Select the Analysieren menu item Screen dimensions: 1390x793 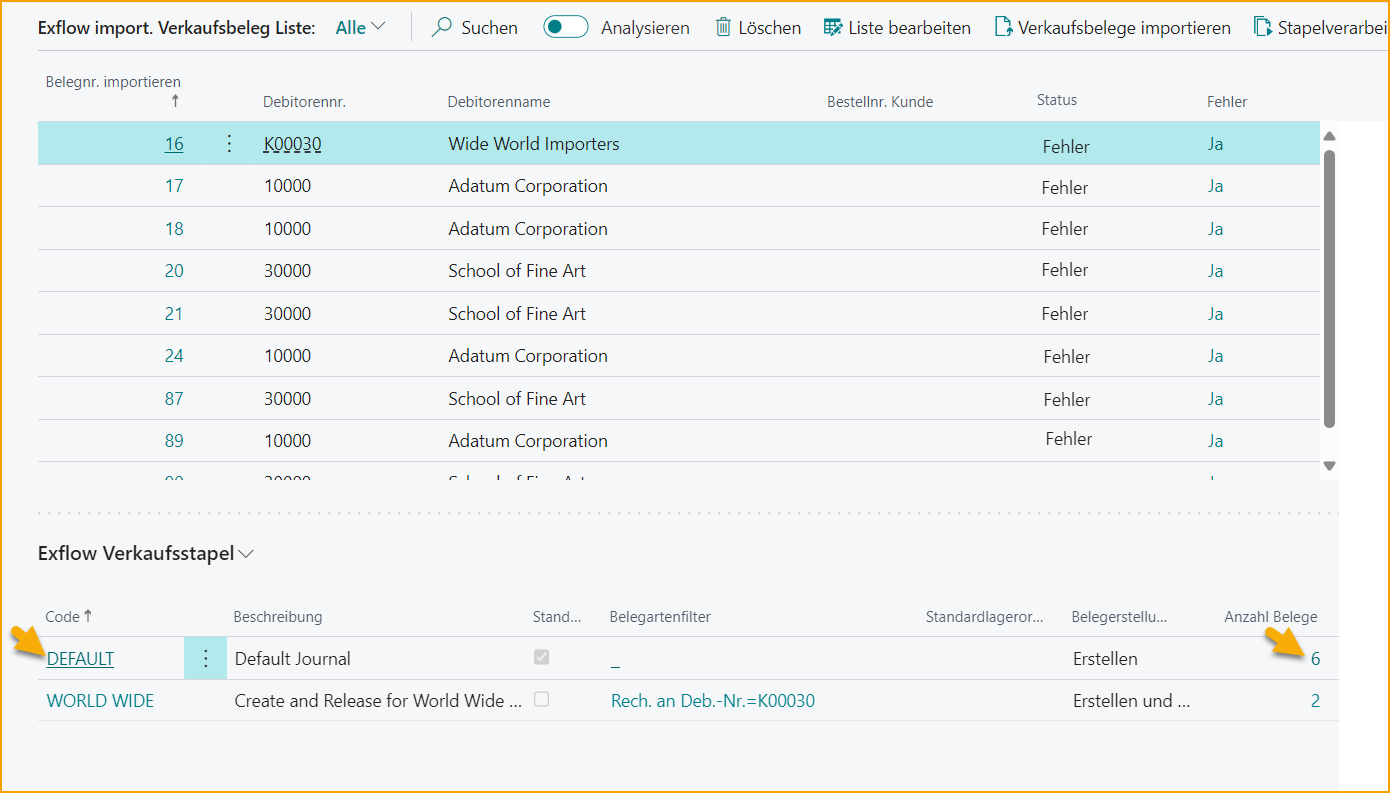645,27
